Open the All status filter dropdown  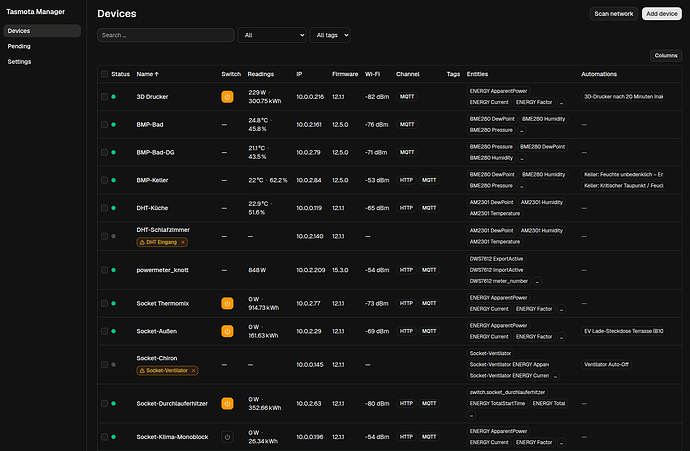(x=272, y=35)
